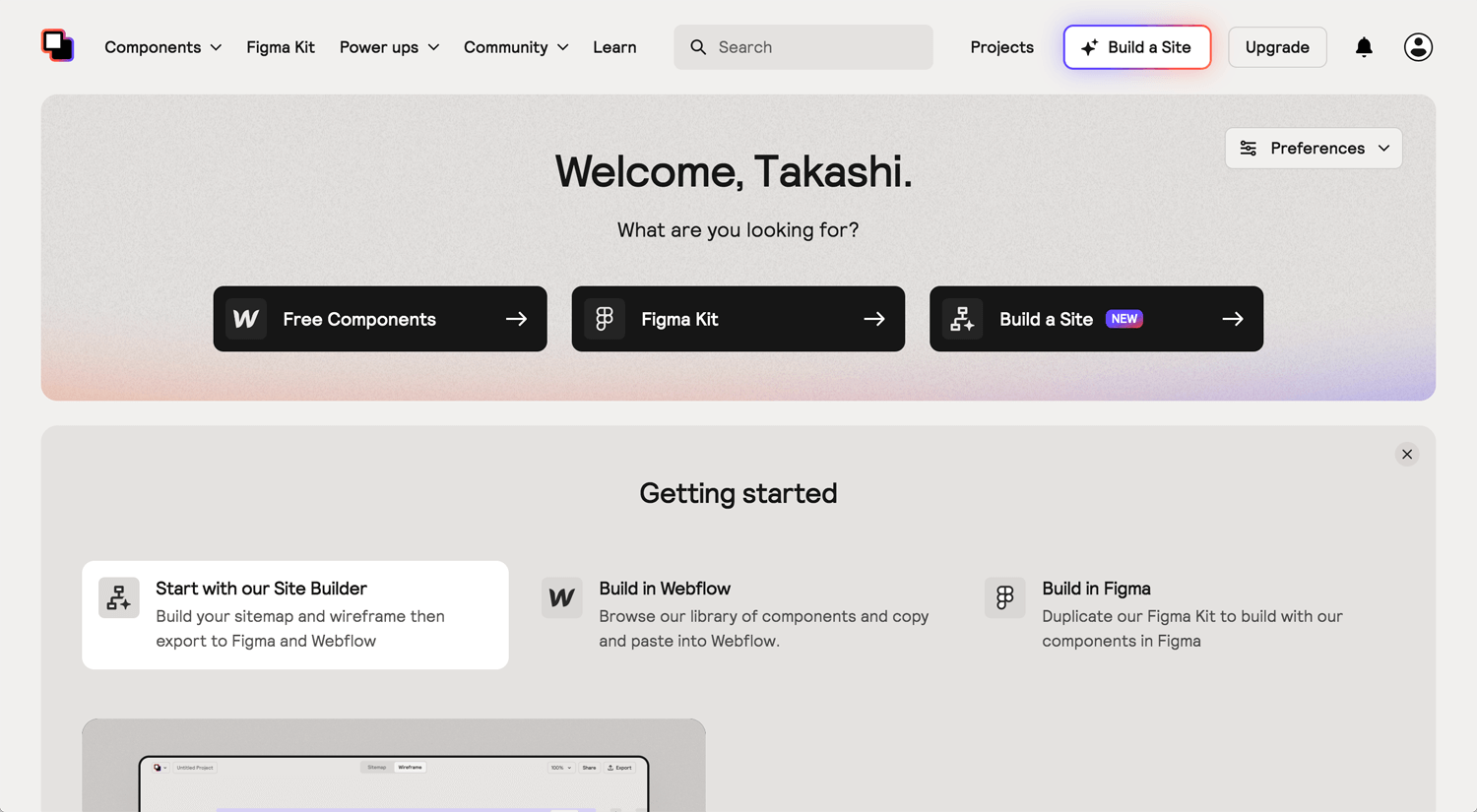This screenshot has height=812, width=1477.
Task: Focus the Search input field
Action: [803, 47]
